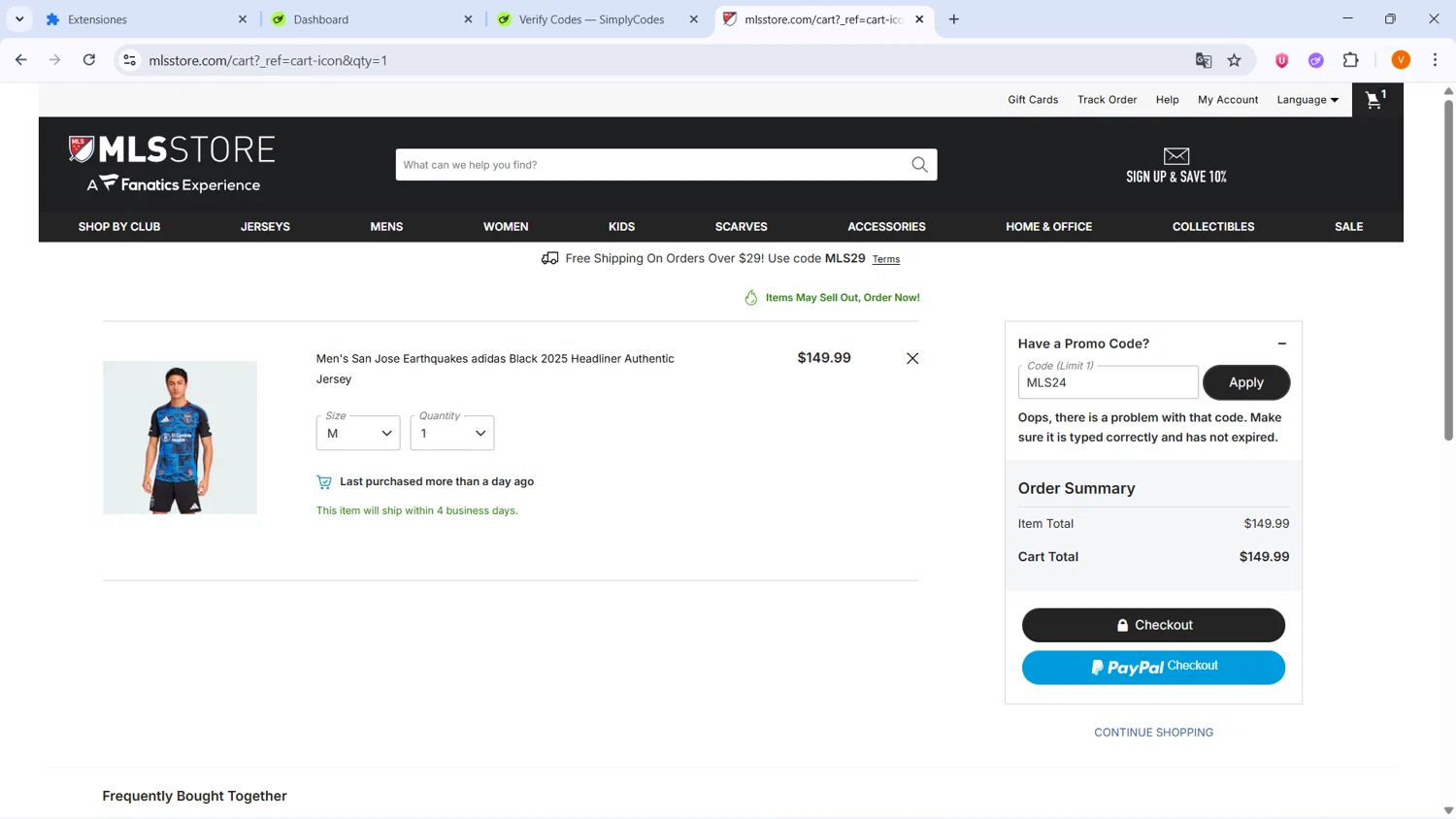Click the browser address bar
Viewport: 1456px width, 819px height.
coord(664,60)
